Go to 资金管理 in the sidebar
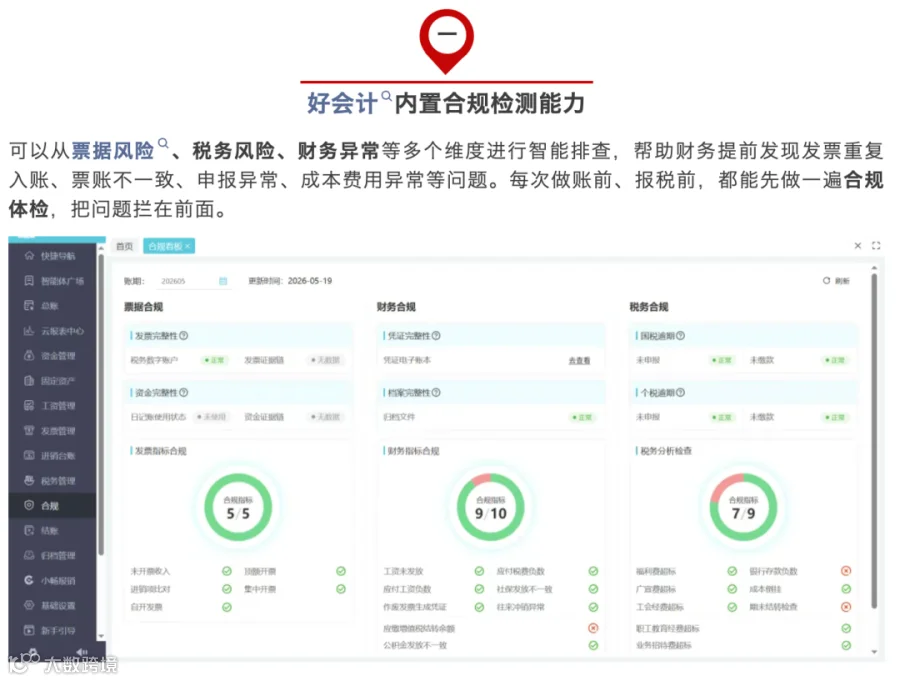Image resolution: width=900 pixels, height=681 pixels. pos(51,355)
